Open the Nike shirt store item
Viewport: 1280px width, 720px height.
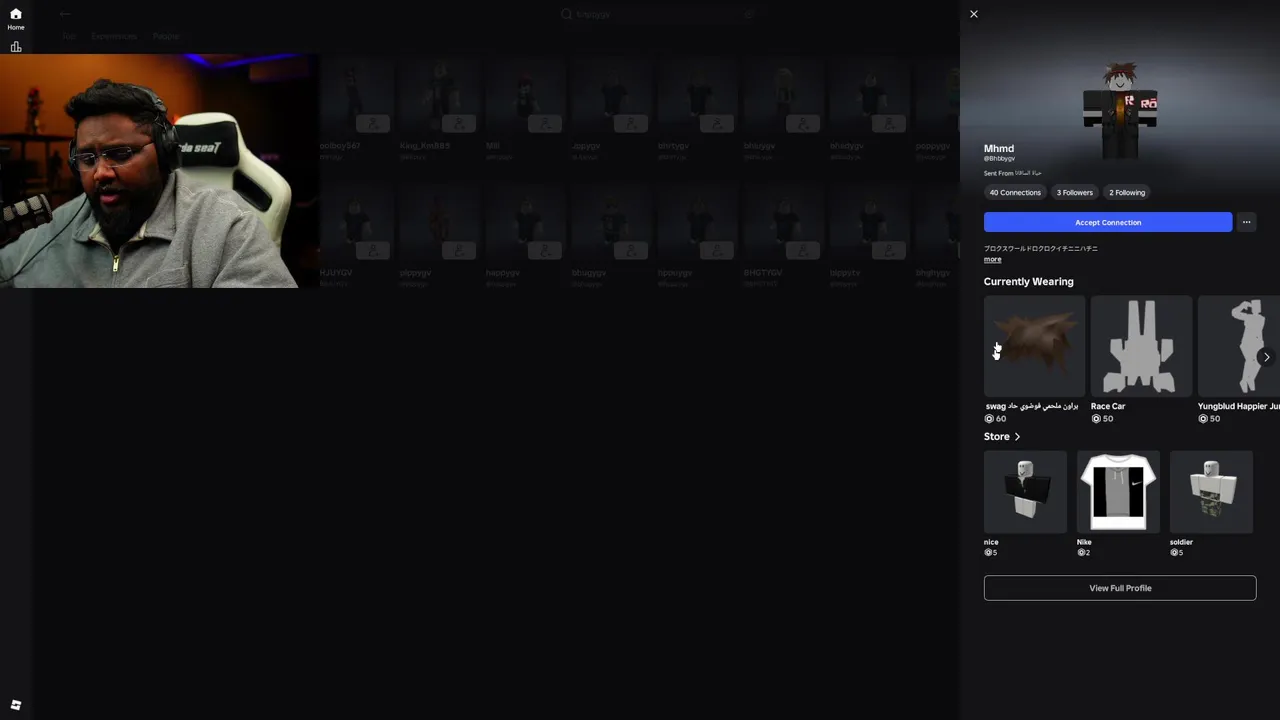[x=1118, y=492]
